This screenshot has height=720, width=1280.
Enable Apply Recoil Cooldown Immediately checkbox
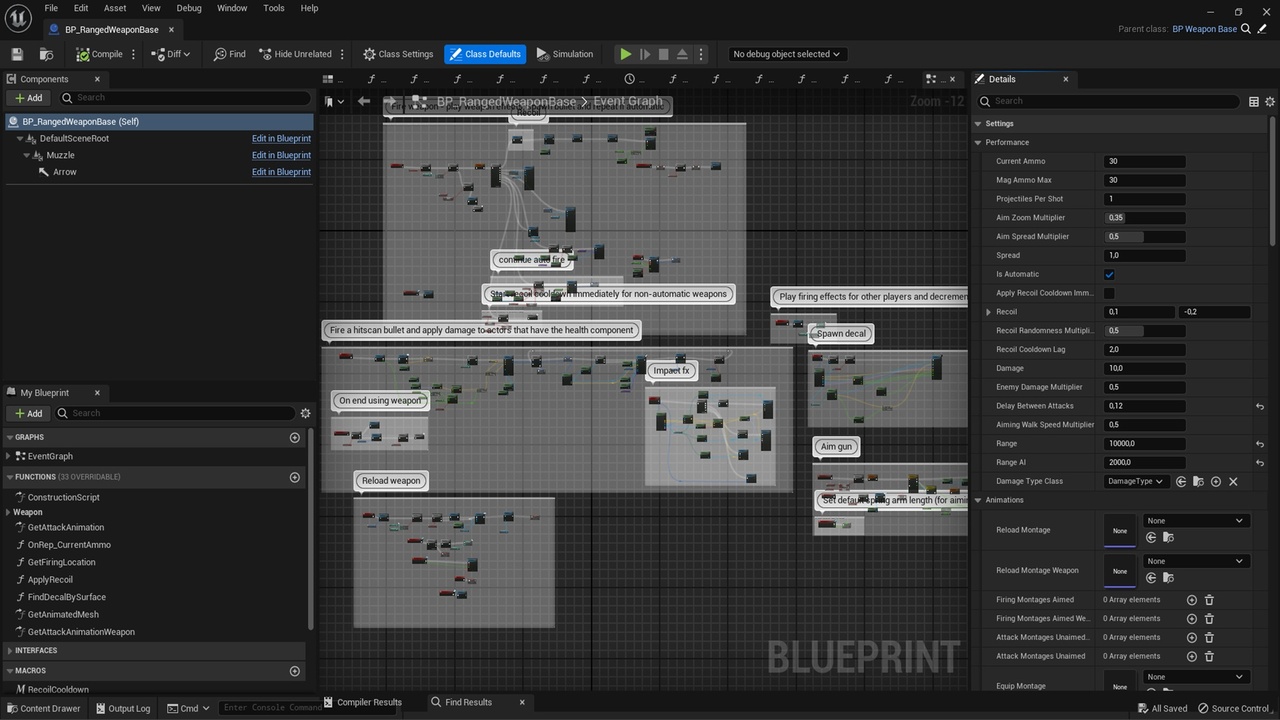coord(1109,293)
